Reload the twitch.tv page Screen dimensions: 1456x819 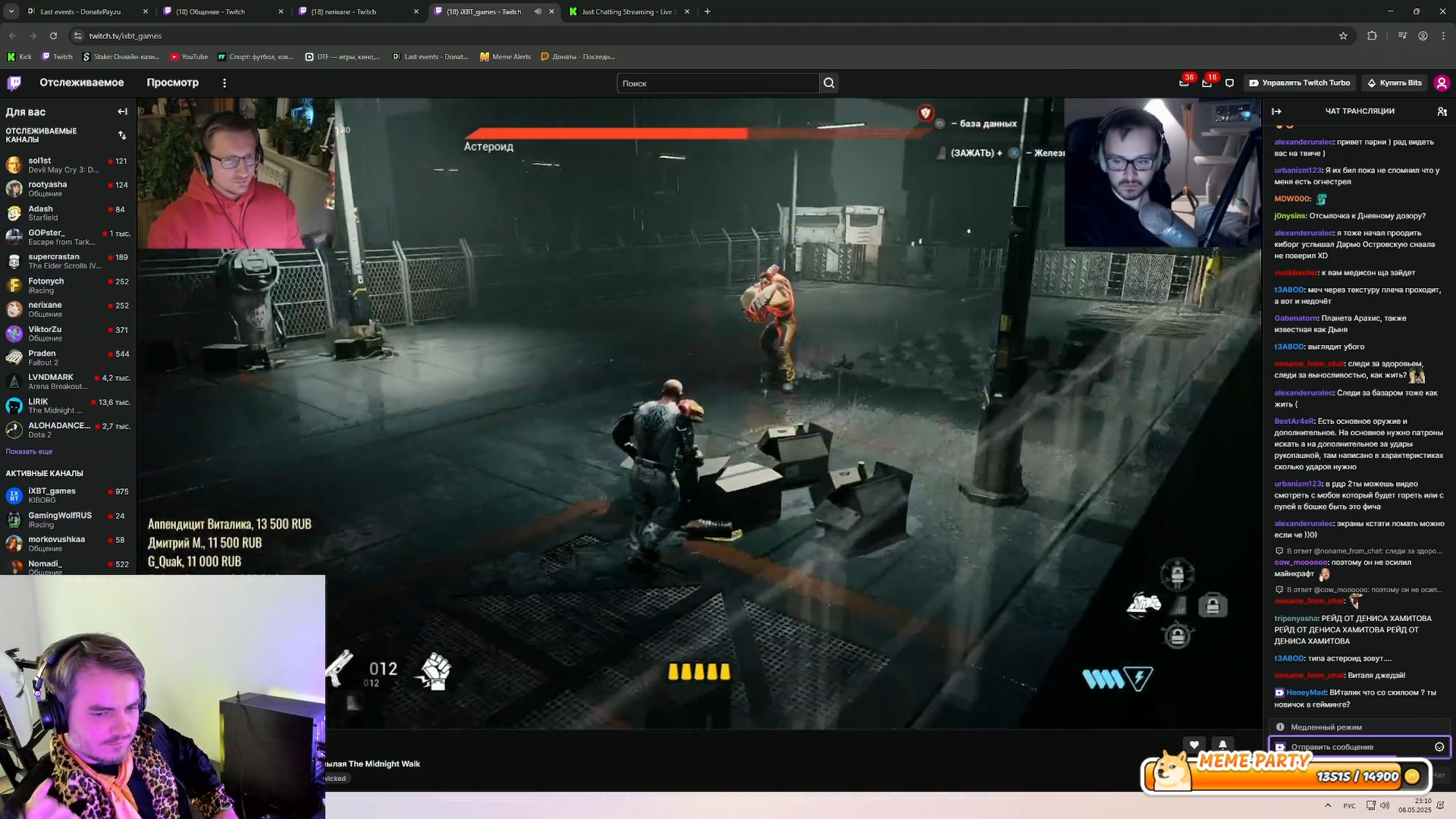[53, 36]
